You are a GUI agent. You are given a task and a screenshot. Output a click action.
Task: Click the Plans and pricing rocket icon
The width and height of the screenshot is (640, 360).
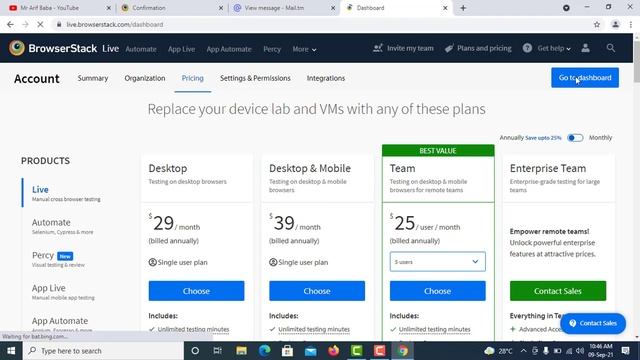pyautogui.click(x=449, y=48)
